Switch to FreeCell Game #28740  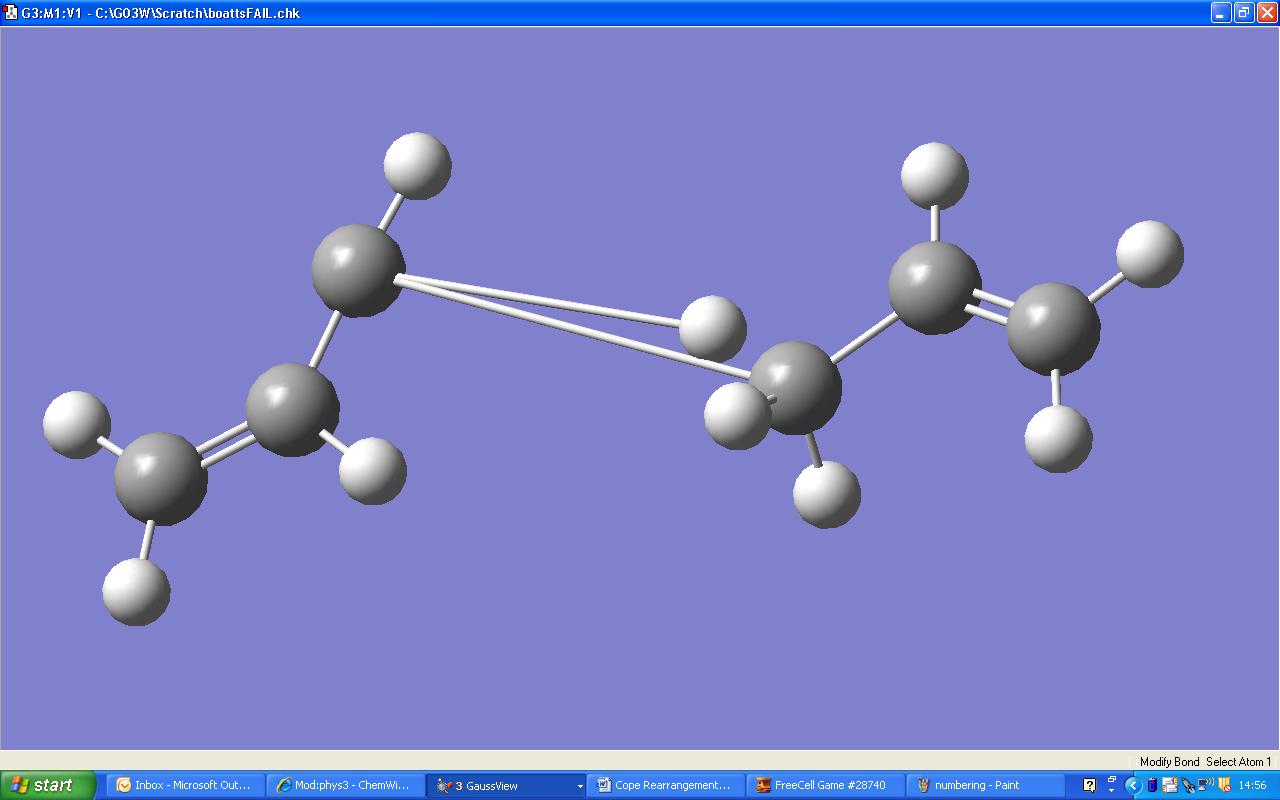pos(827,785)
